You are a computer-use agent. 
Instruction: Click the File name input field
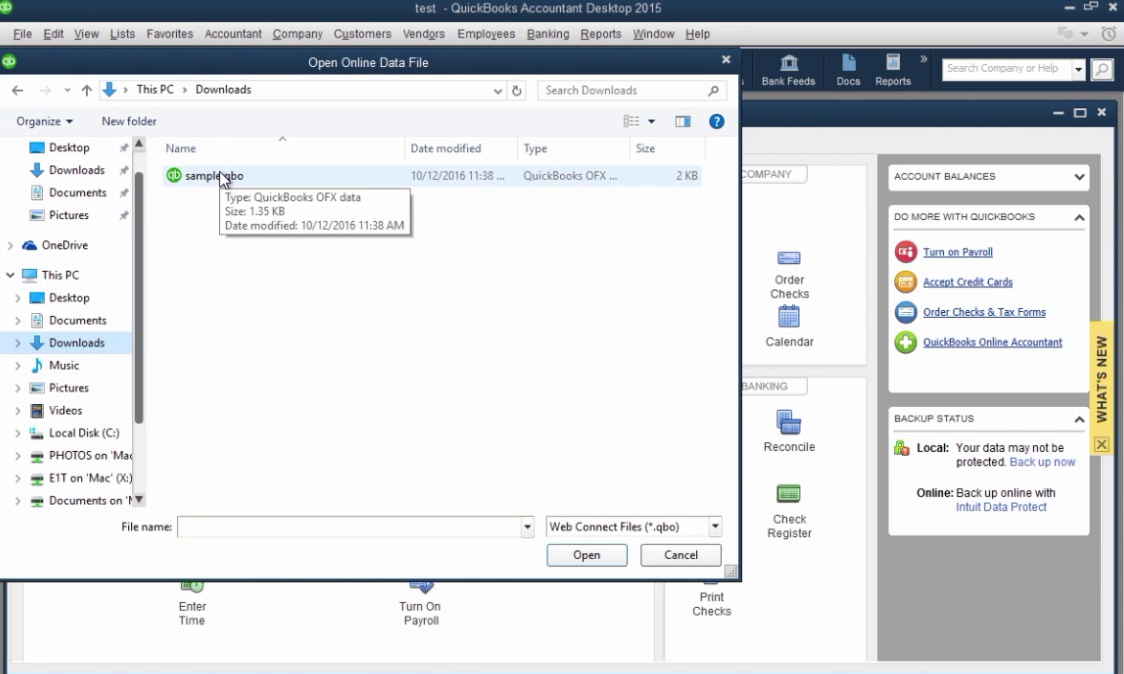point(349,527)
